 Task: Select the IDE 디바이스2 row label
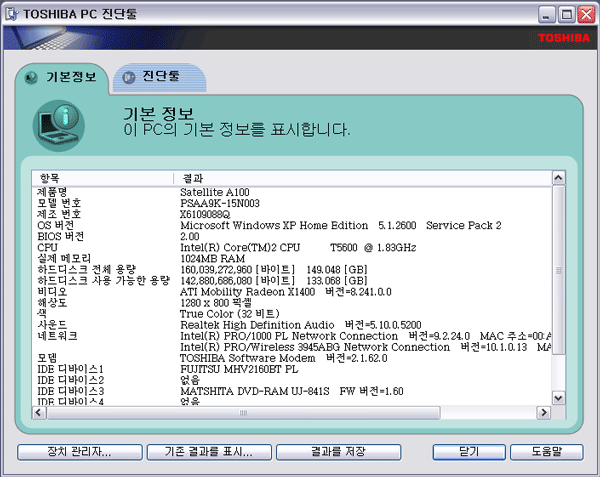pyautogui.click(x=71, y=381)
